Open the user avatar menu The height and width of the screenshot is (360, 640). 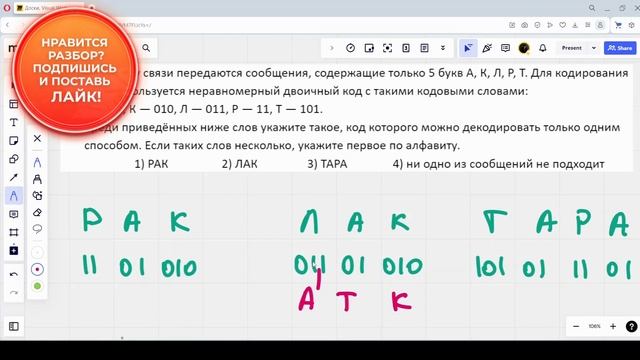coord(524,48)
